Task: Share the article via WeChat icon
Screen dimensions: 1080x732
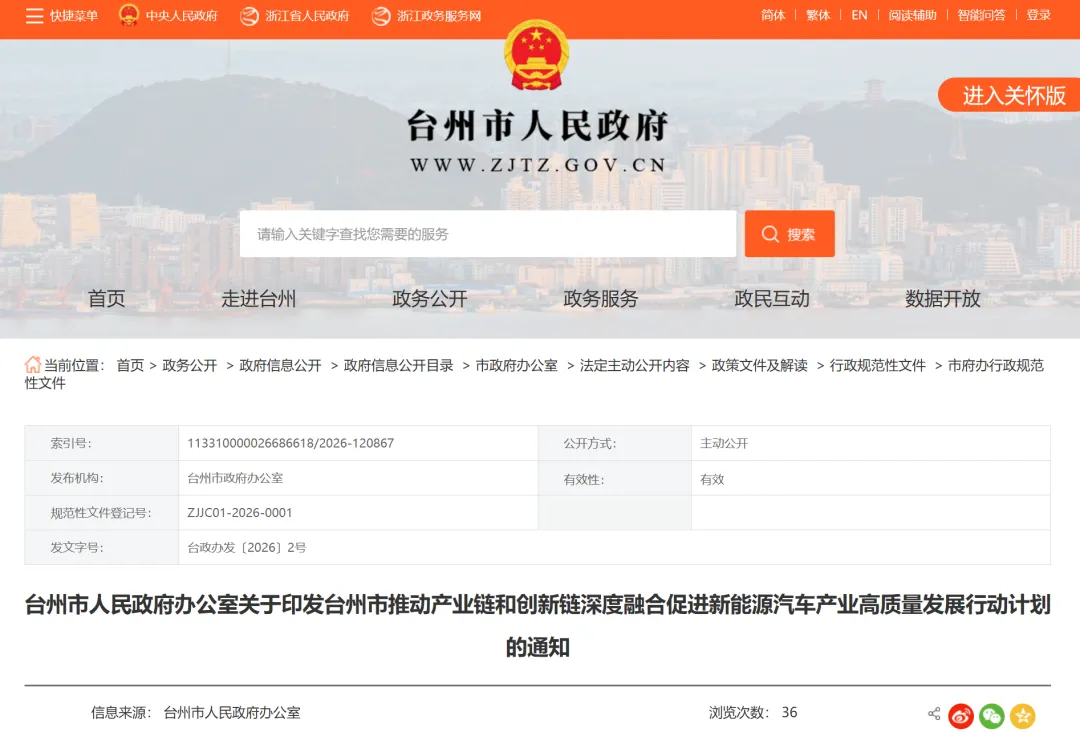Action: pyautogui.click(x=991, y=715)
